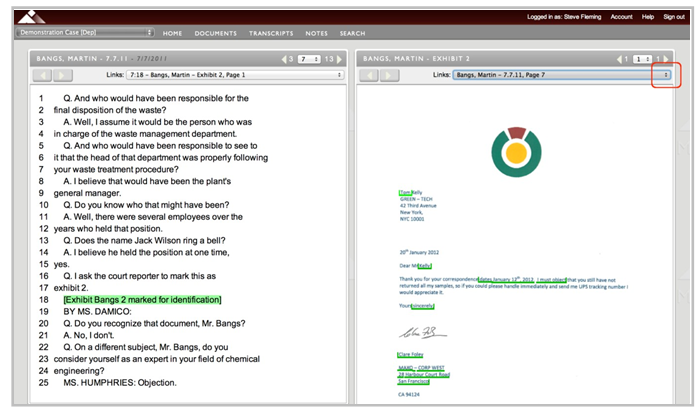
Task: Click the Help link
Action: (x=648, y=17)
